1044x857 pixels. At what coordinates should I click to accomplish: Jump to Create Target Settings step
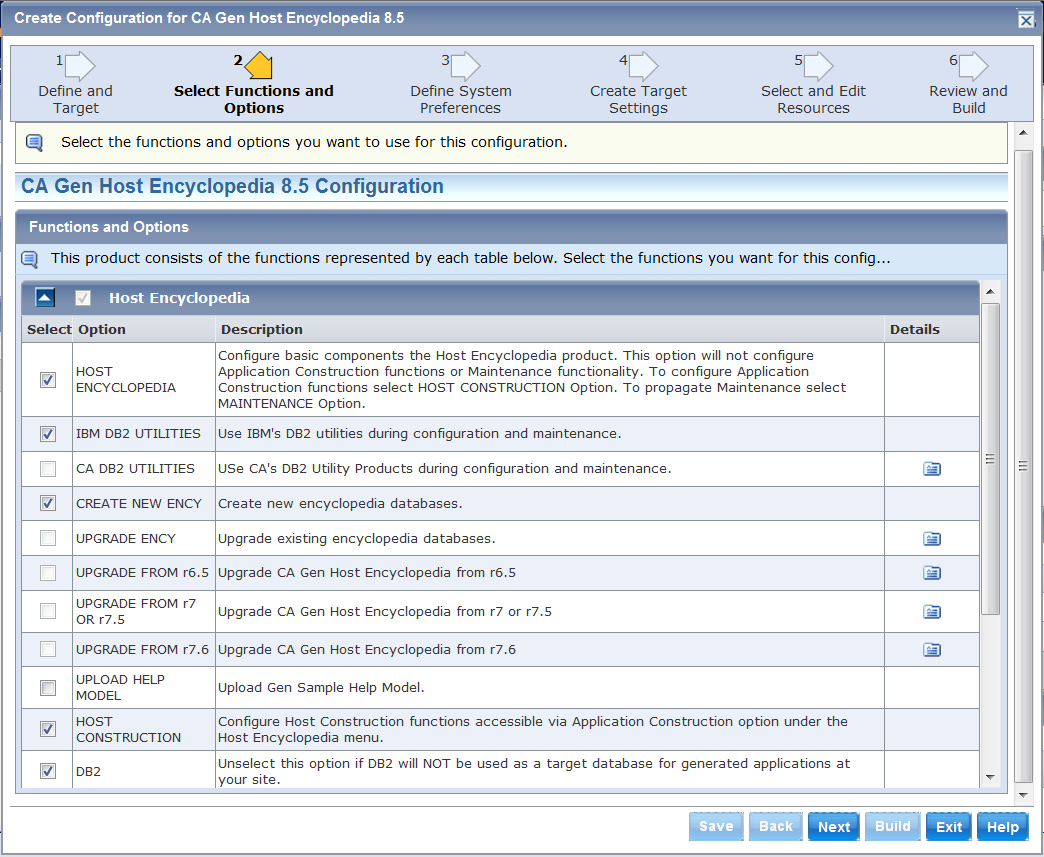tap(638, 99)
